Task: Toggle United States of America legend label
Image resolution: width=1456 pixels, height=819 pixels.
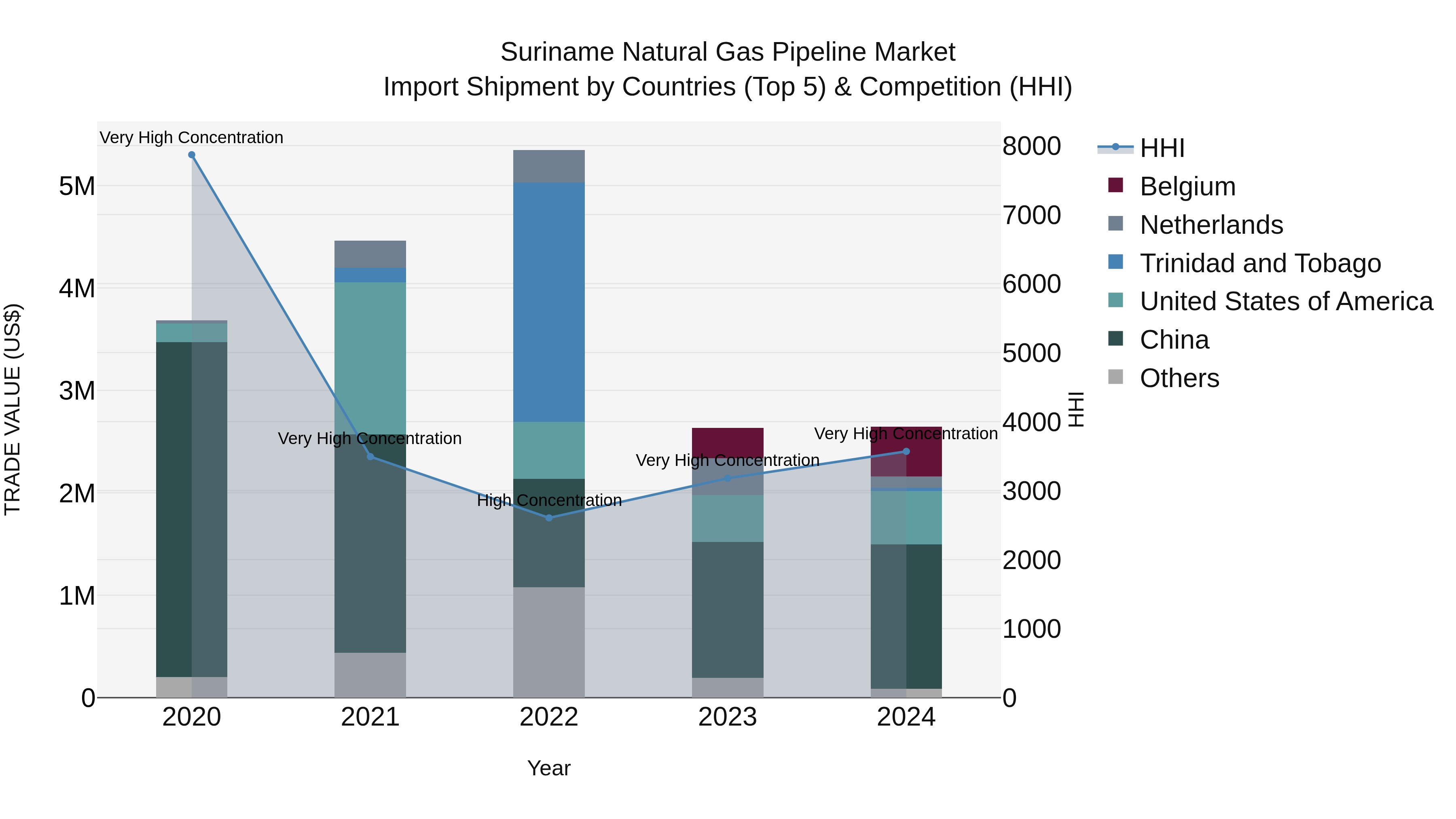Action: 1287,301
